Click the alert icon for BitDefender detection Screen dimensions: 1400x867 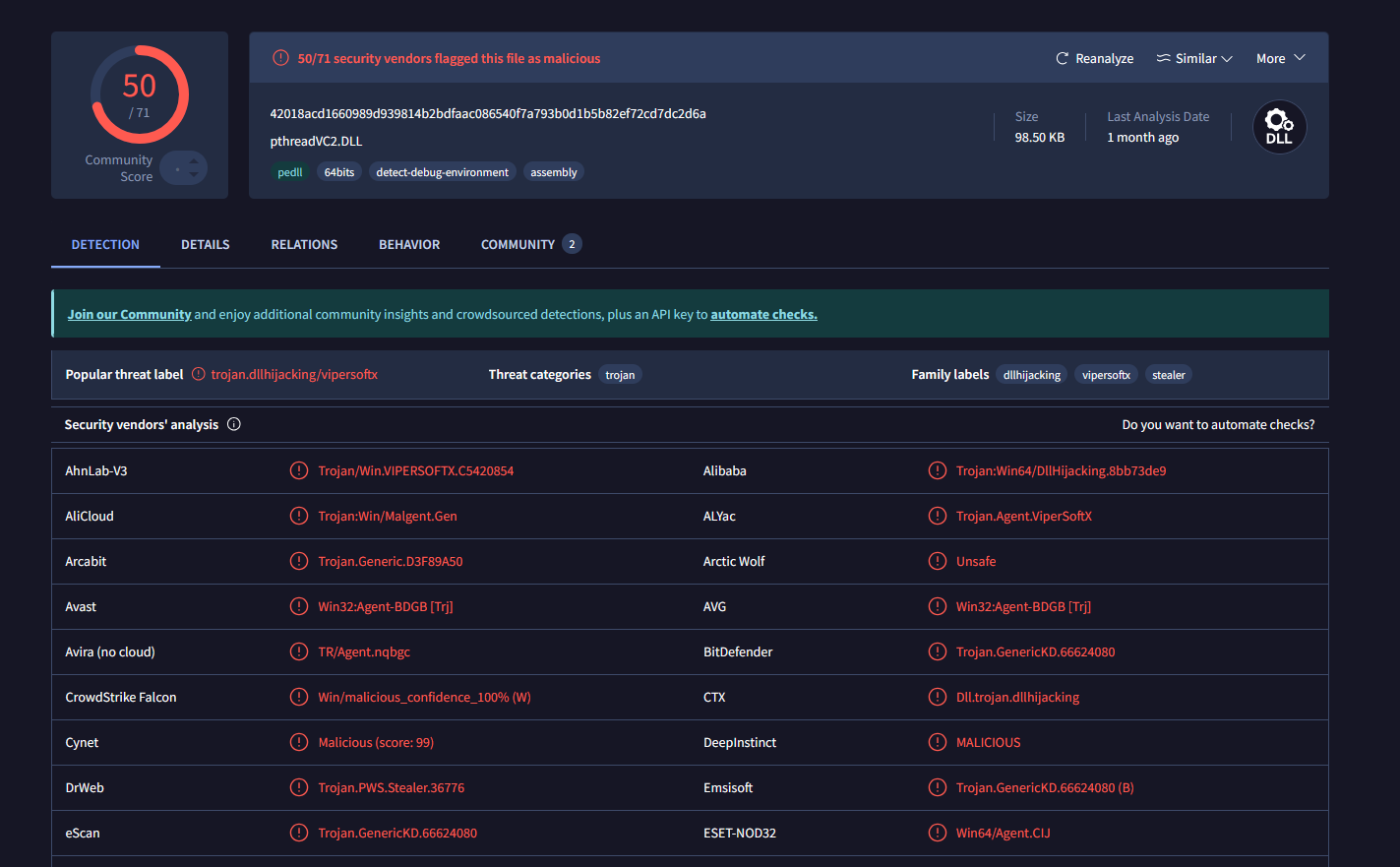(938, 651)
